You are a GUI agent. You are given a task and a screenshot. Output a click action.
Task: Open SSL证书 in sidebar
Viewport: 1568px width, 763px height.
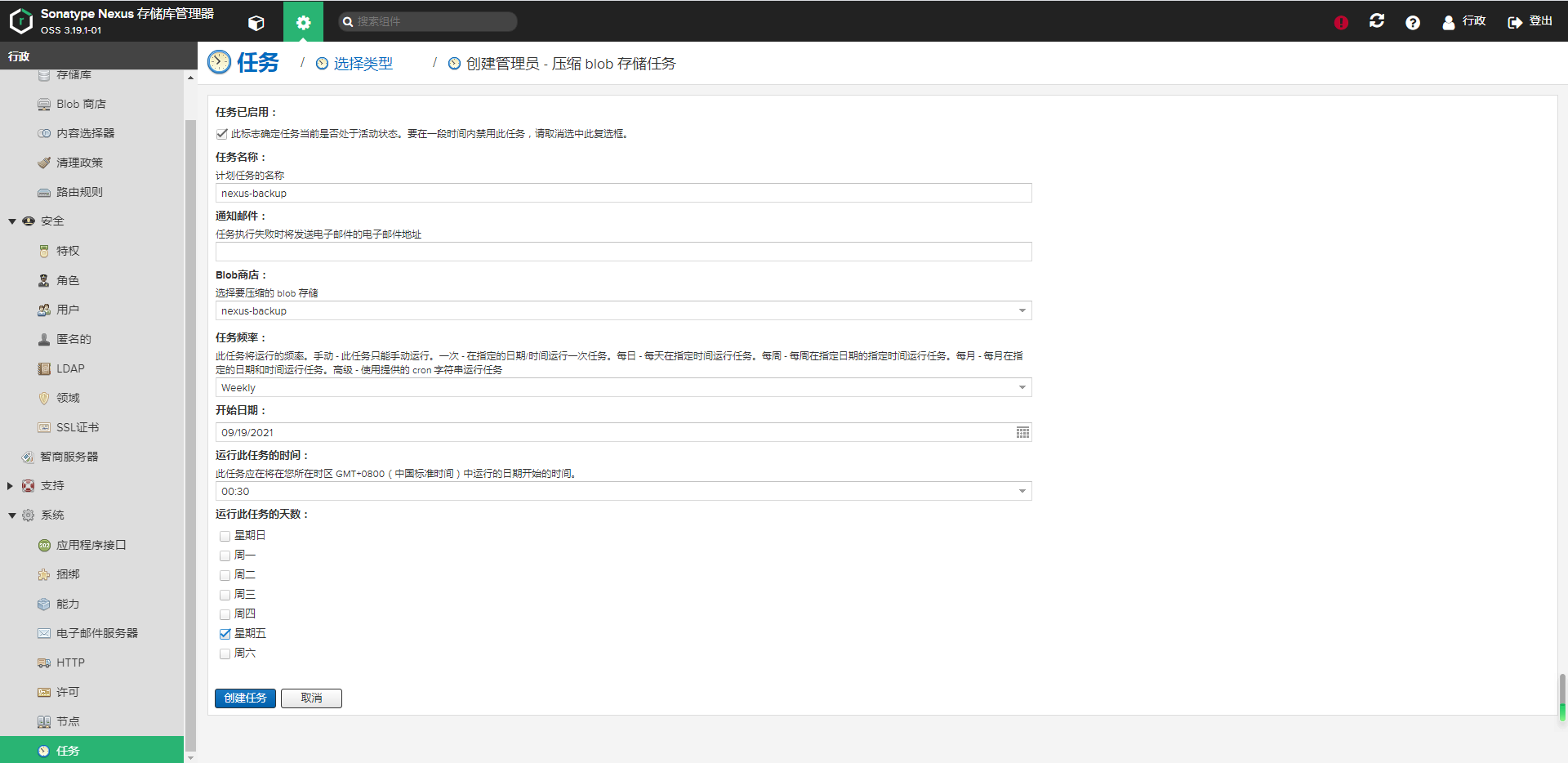coord(77,427)
